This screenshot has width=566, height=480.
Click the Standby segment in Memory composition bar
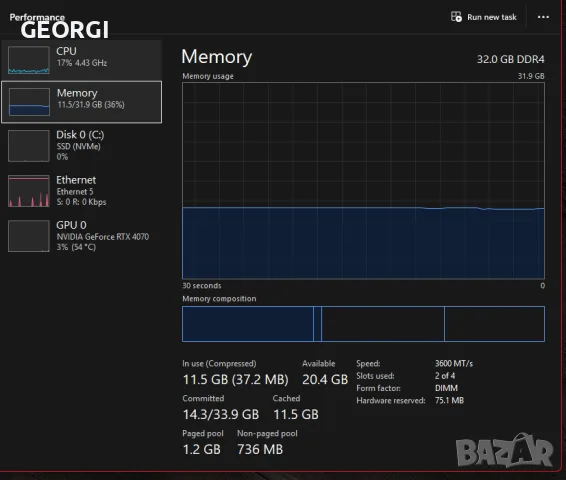point(383,324)
